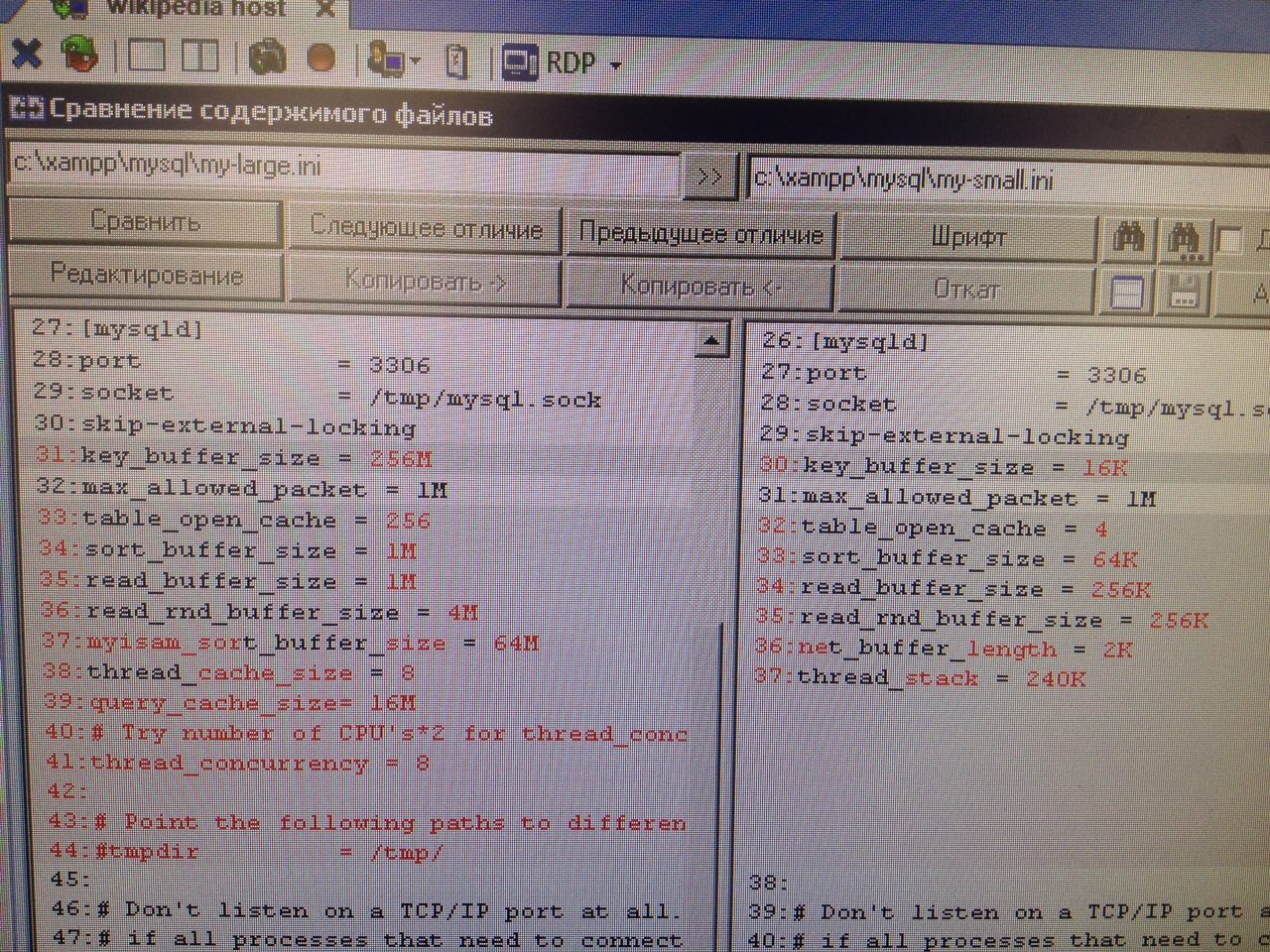Select the line sort_buffer_size = 1M

(x=228, y=550)
